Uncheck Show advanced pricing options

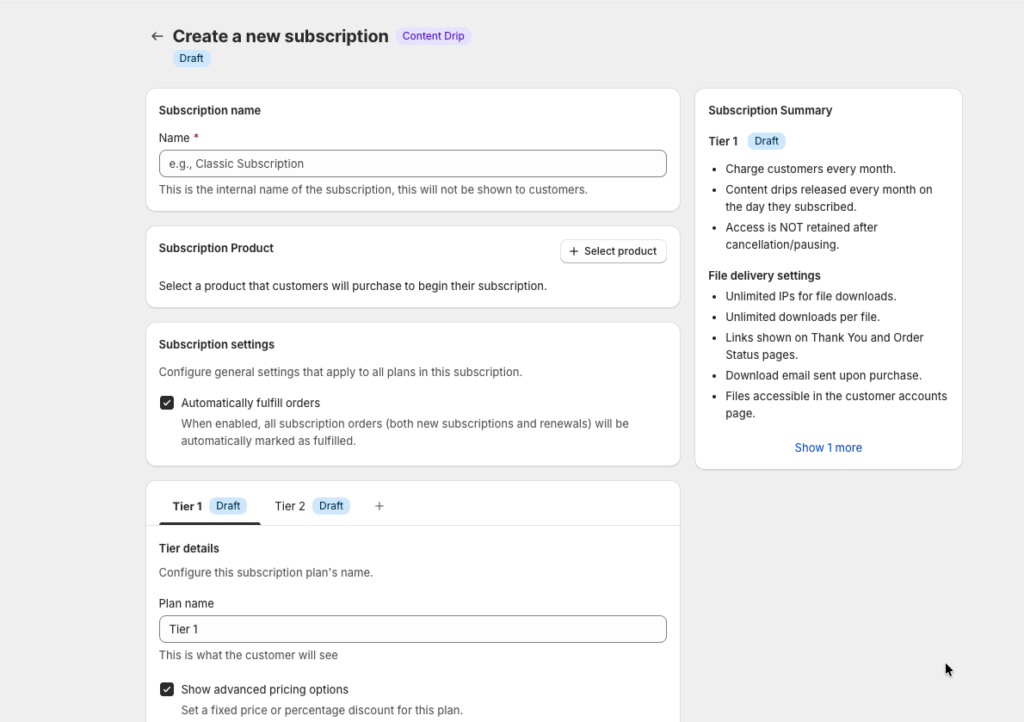click(x=167, y=689)
